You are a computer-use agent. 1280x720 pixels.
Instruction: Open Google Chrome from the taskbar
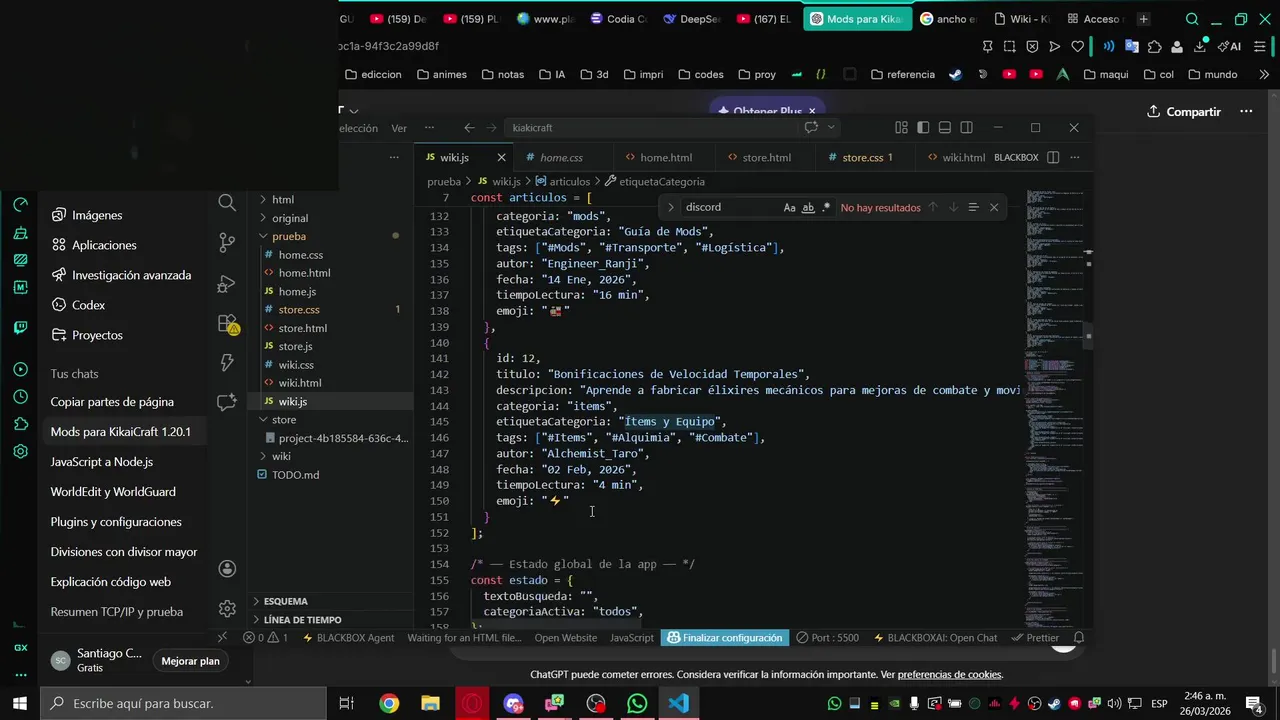(389, 703)
